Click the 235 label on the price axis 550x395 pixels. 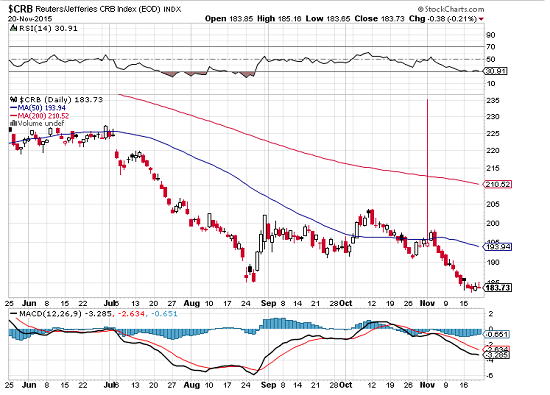493,101
